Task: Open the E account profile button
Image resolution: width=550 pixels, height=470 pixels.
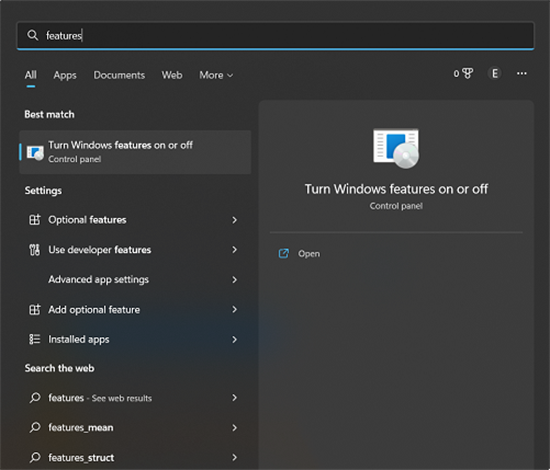Action: pyautogui.click(x=495, y=74)
